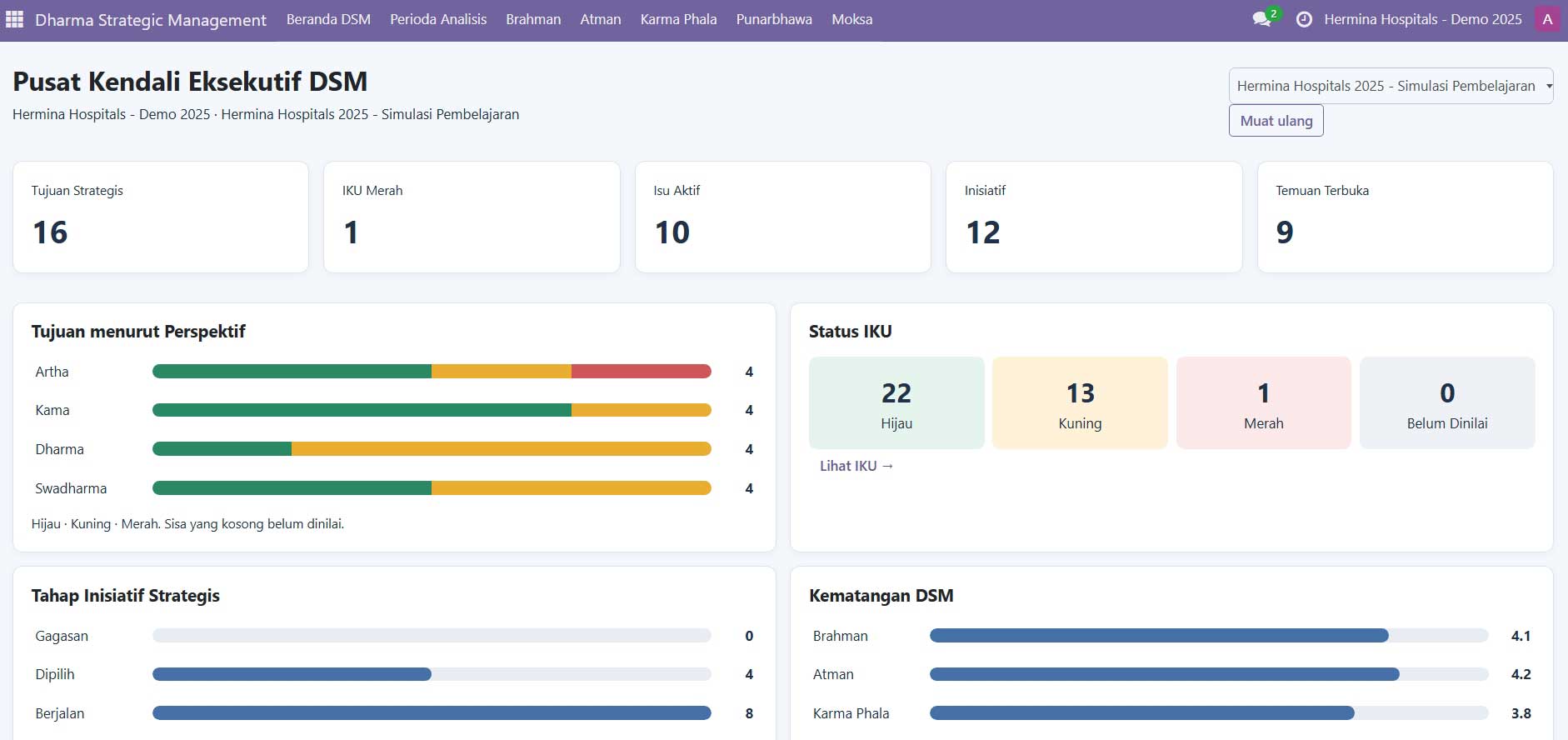Open the Beranda DSM menu
Screen dimensions: 1568x740
click(x=328, y=19)
